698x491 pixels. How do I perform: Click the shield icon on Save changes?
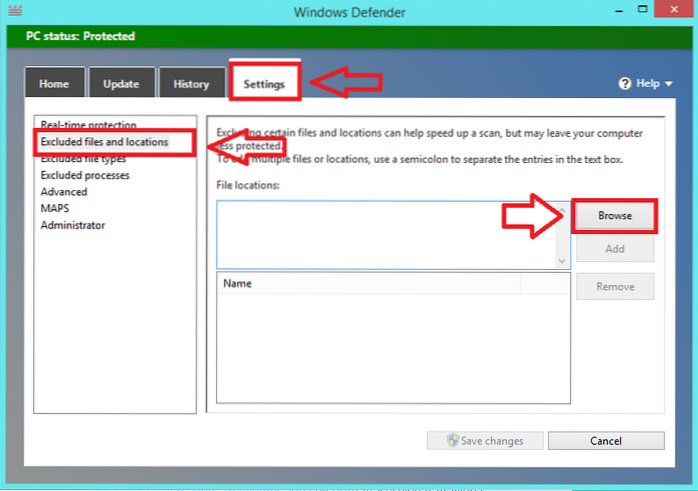[x=452, y=441]
